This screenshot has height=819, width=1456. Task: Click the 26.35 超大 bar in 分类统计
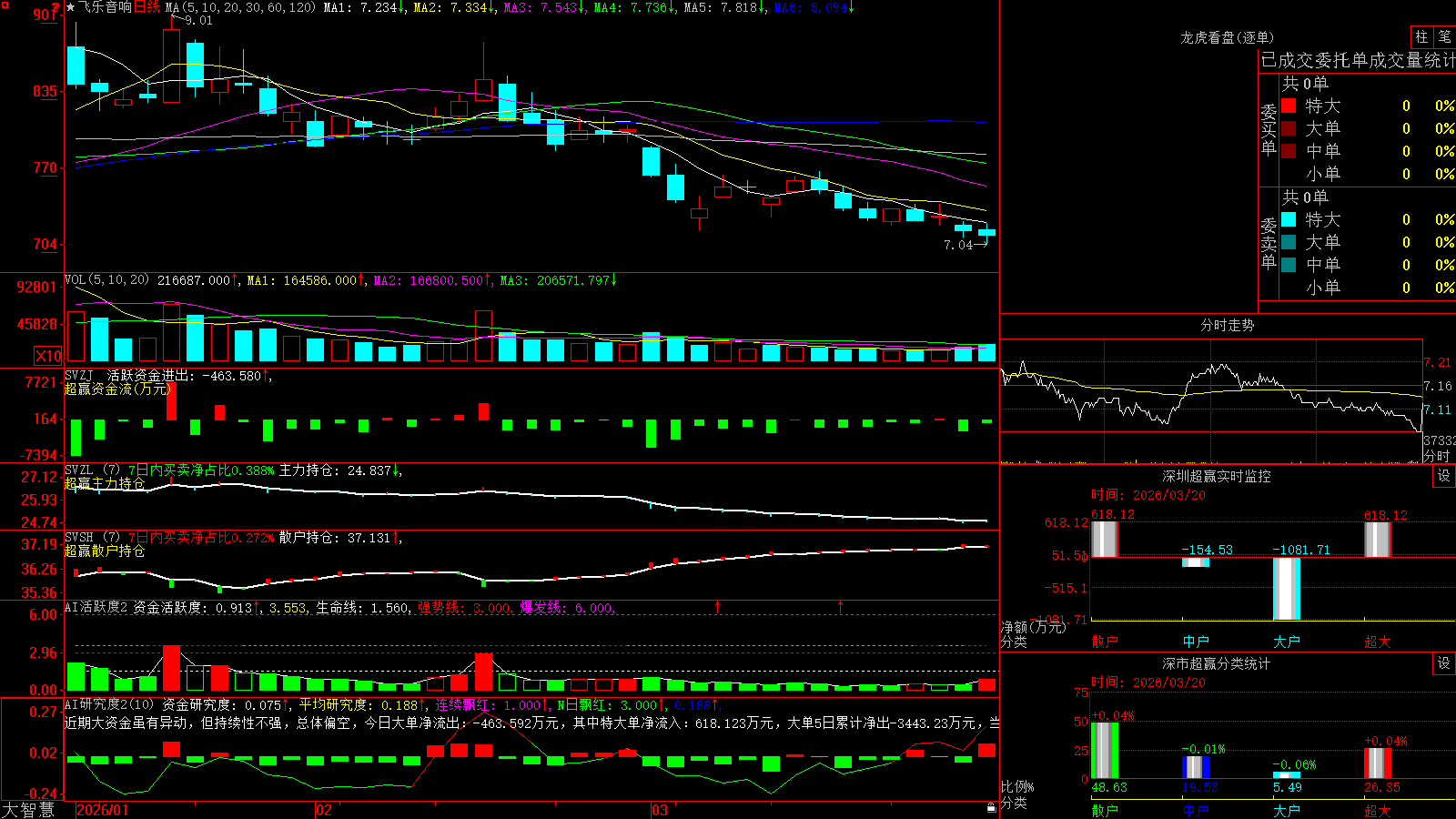click(x=1377, y=763)
